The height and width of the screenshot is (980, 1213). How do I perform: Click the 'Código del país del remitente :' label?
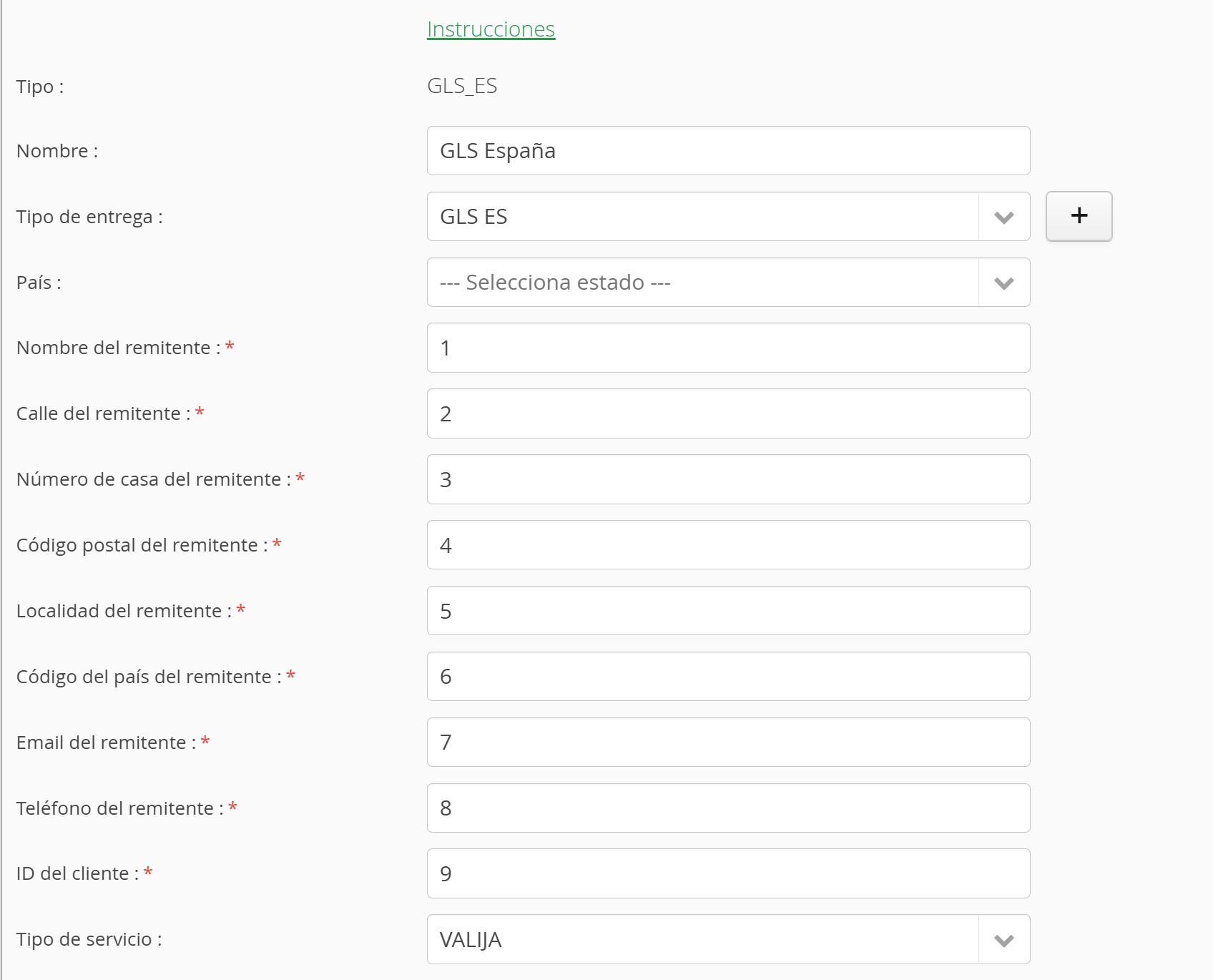pyautogui.click(x=149, y=677)
